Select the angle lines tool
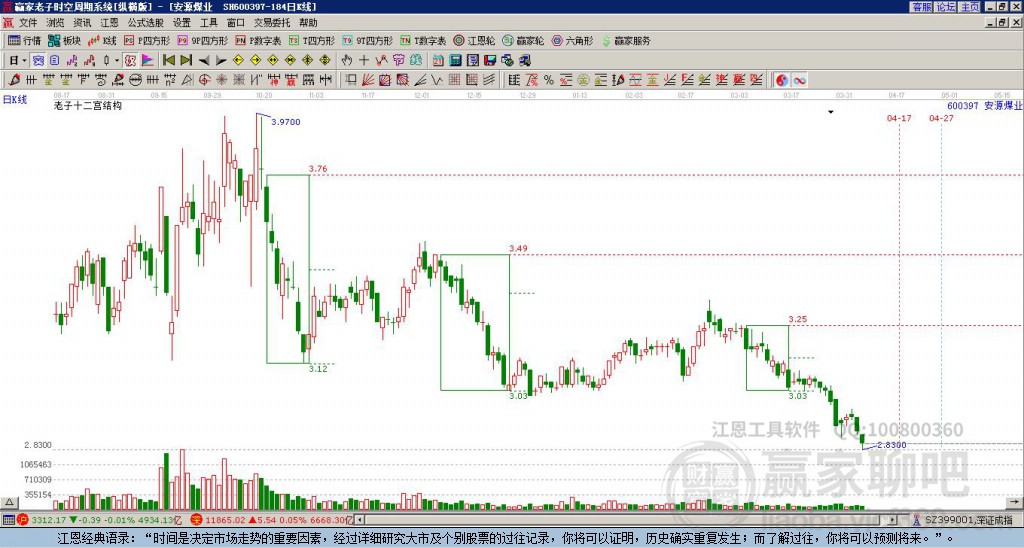The width and height of the screenshot is (1024, 548). tap(420, 80)
